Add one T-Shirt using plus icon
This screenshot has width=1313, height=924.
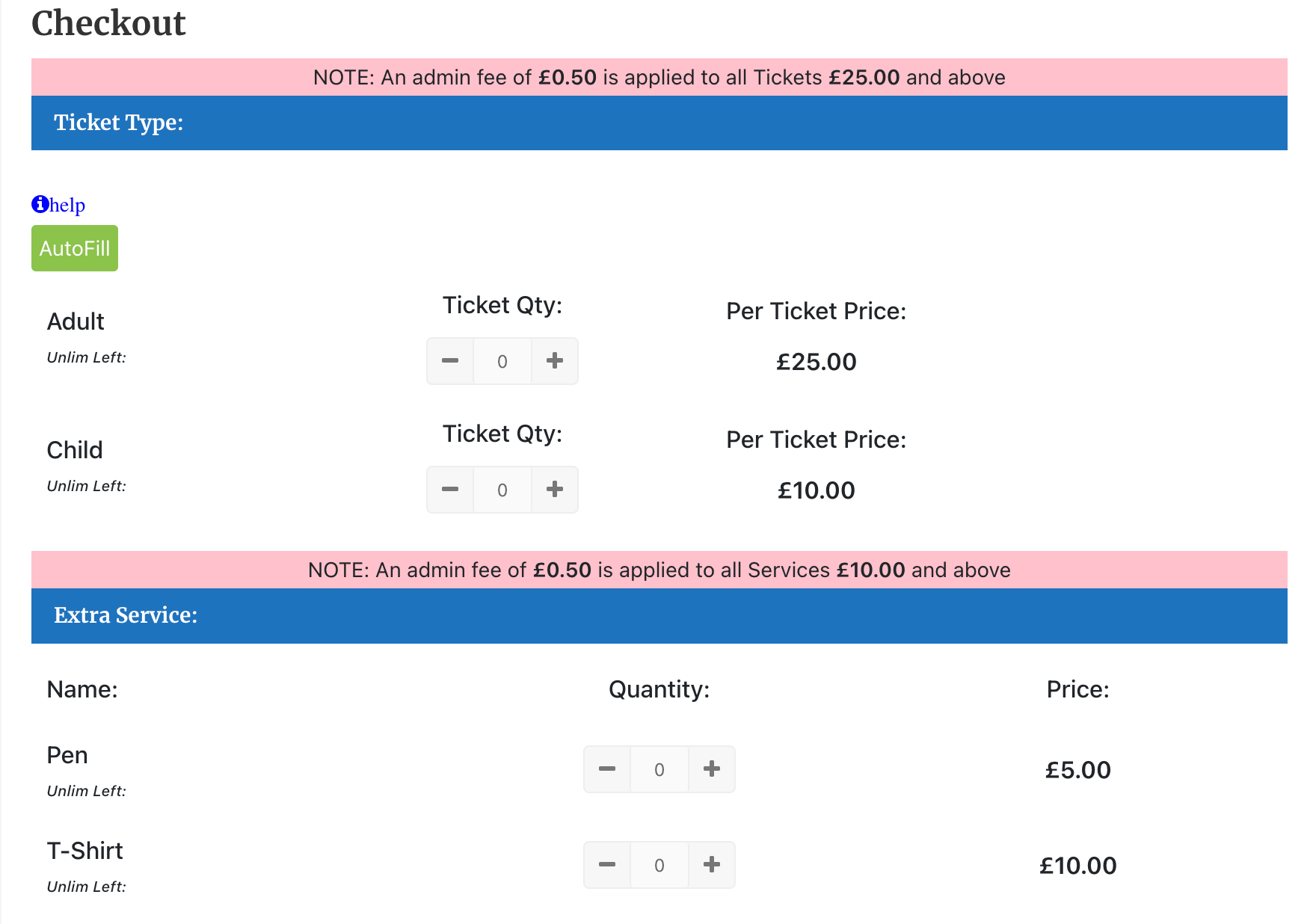coord(712,865)
